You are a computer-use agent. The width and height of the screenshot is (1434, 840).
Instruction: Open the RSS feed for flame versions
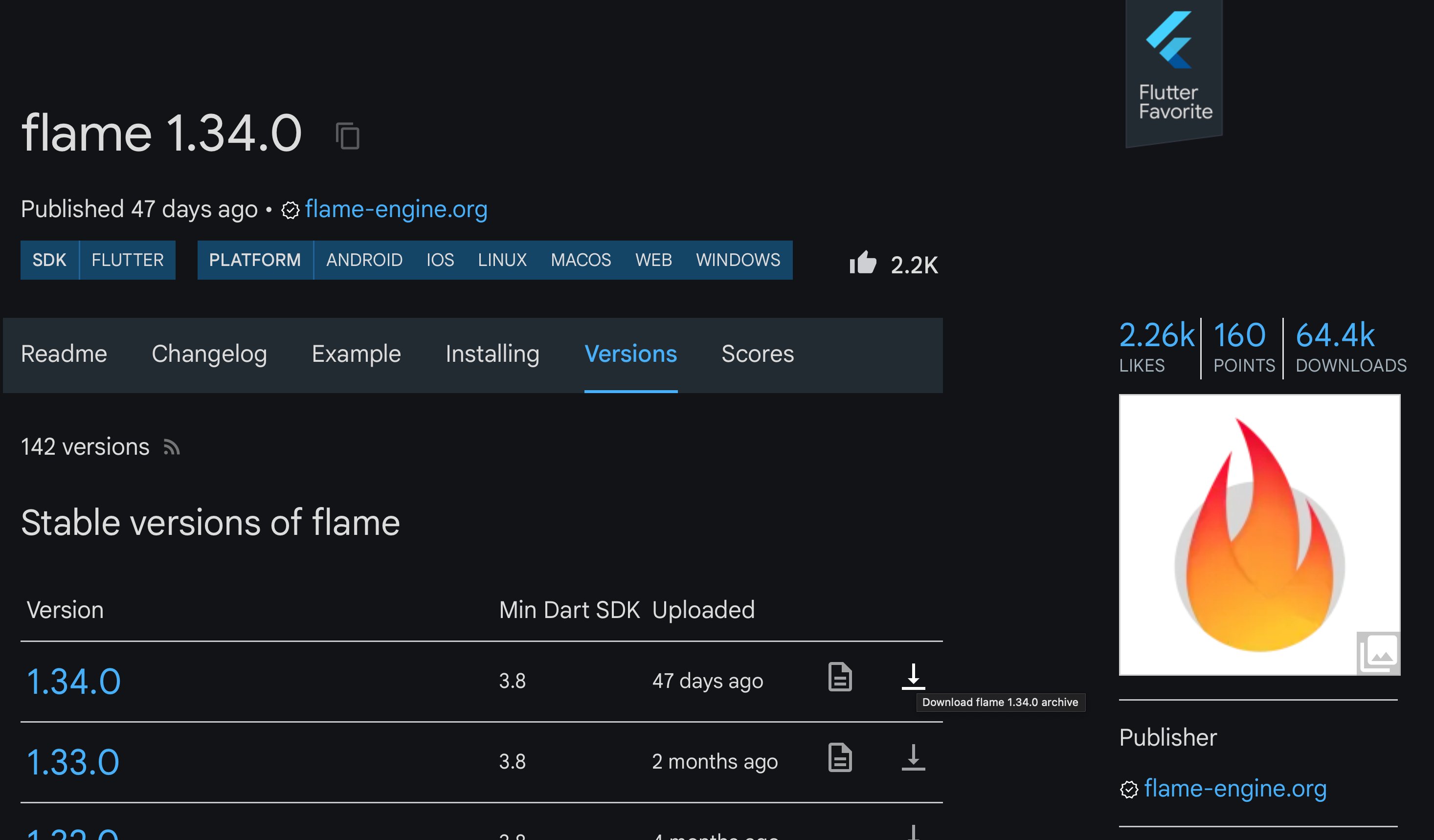click(x=171, y=447)
